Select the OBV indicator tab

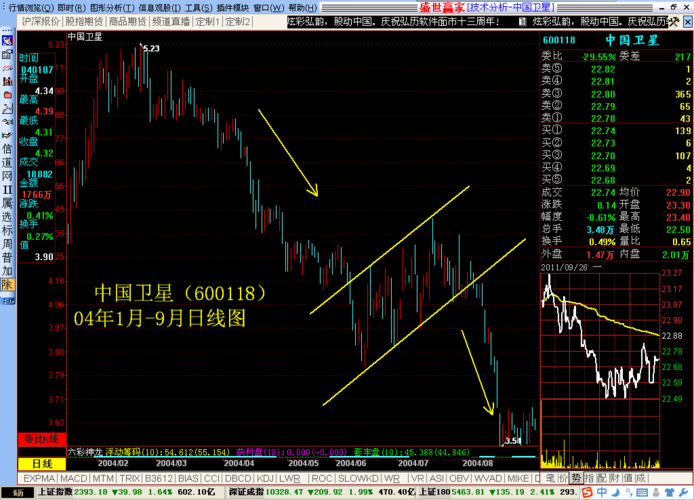(x=459, y=479)
